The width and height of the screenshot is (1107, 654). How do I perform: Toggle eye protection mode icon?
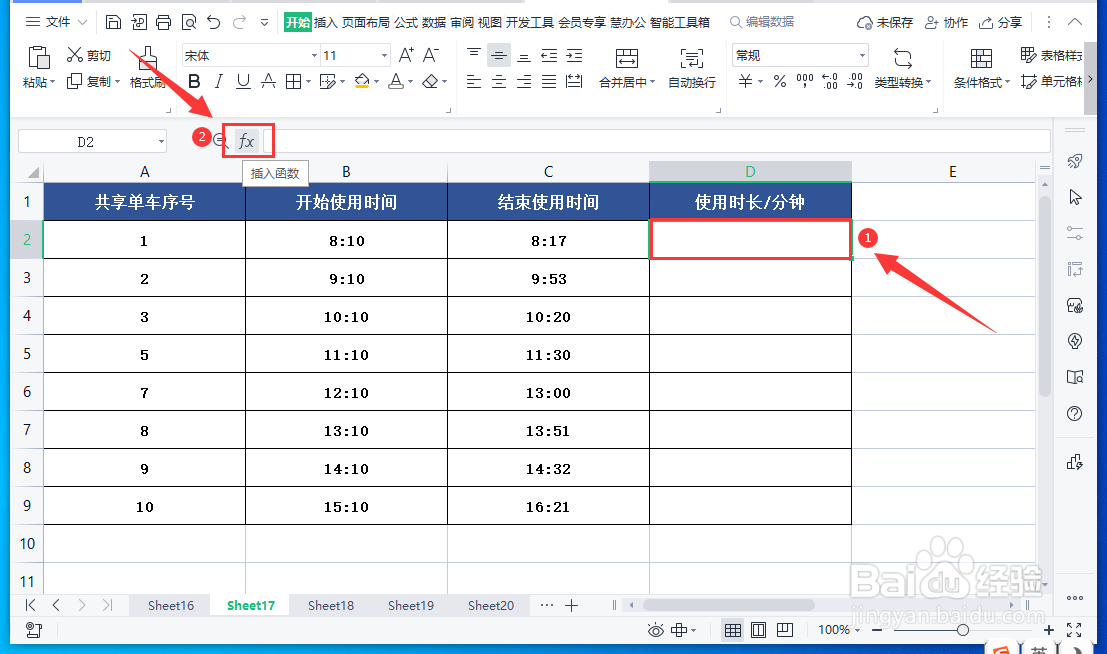[656, 630]
